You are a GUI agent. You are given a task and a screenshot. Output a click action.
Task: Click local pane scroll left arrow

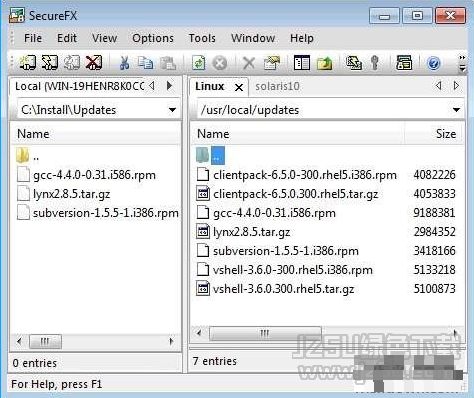click(x=19, y=341)
